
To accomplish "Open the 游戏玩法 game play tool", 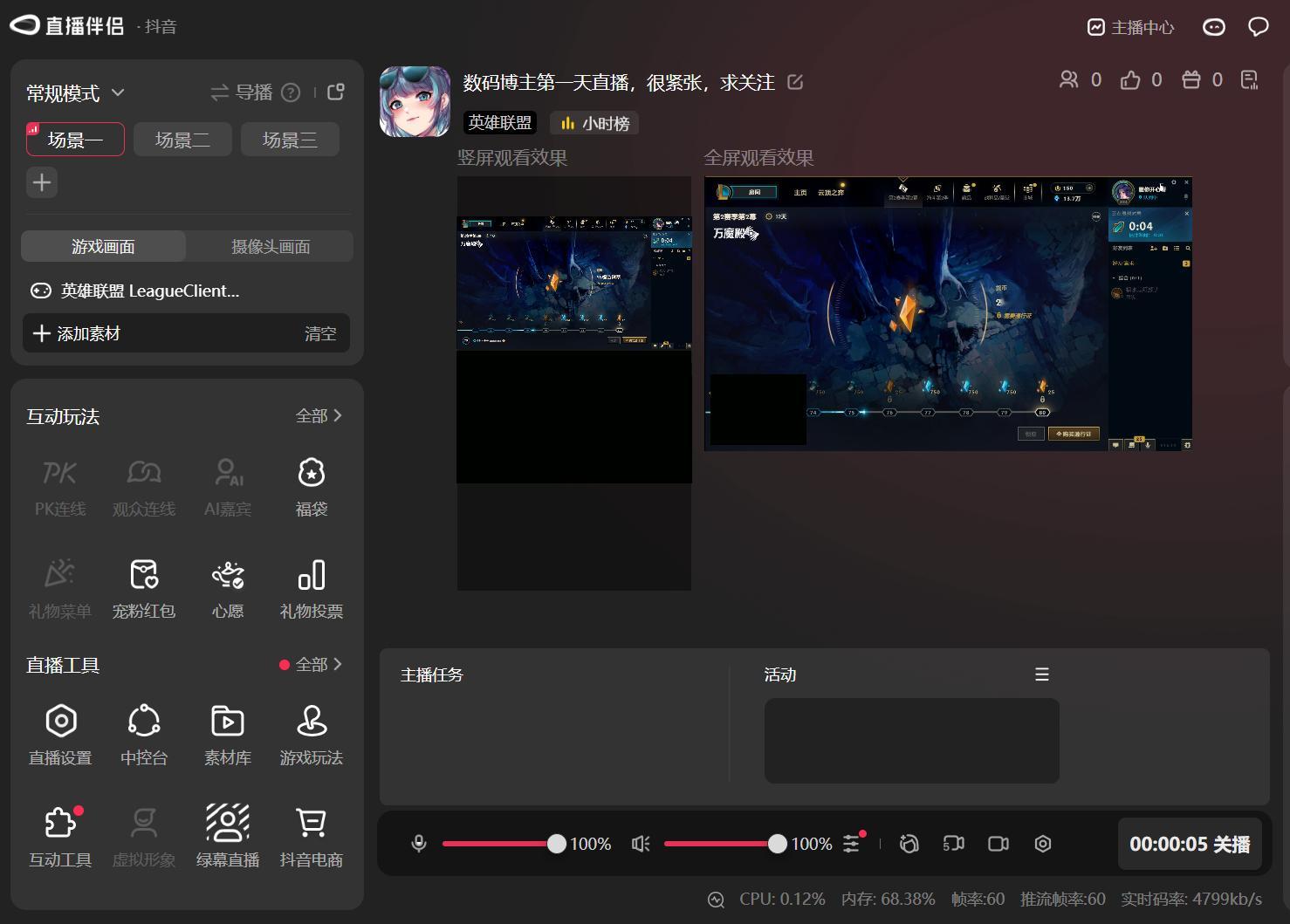I will pyautogui.click(x=312, y=736).
